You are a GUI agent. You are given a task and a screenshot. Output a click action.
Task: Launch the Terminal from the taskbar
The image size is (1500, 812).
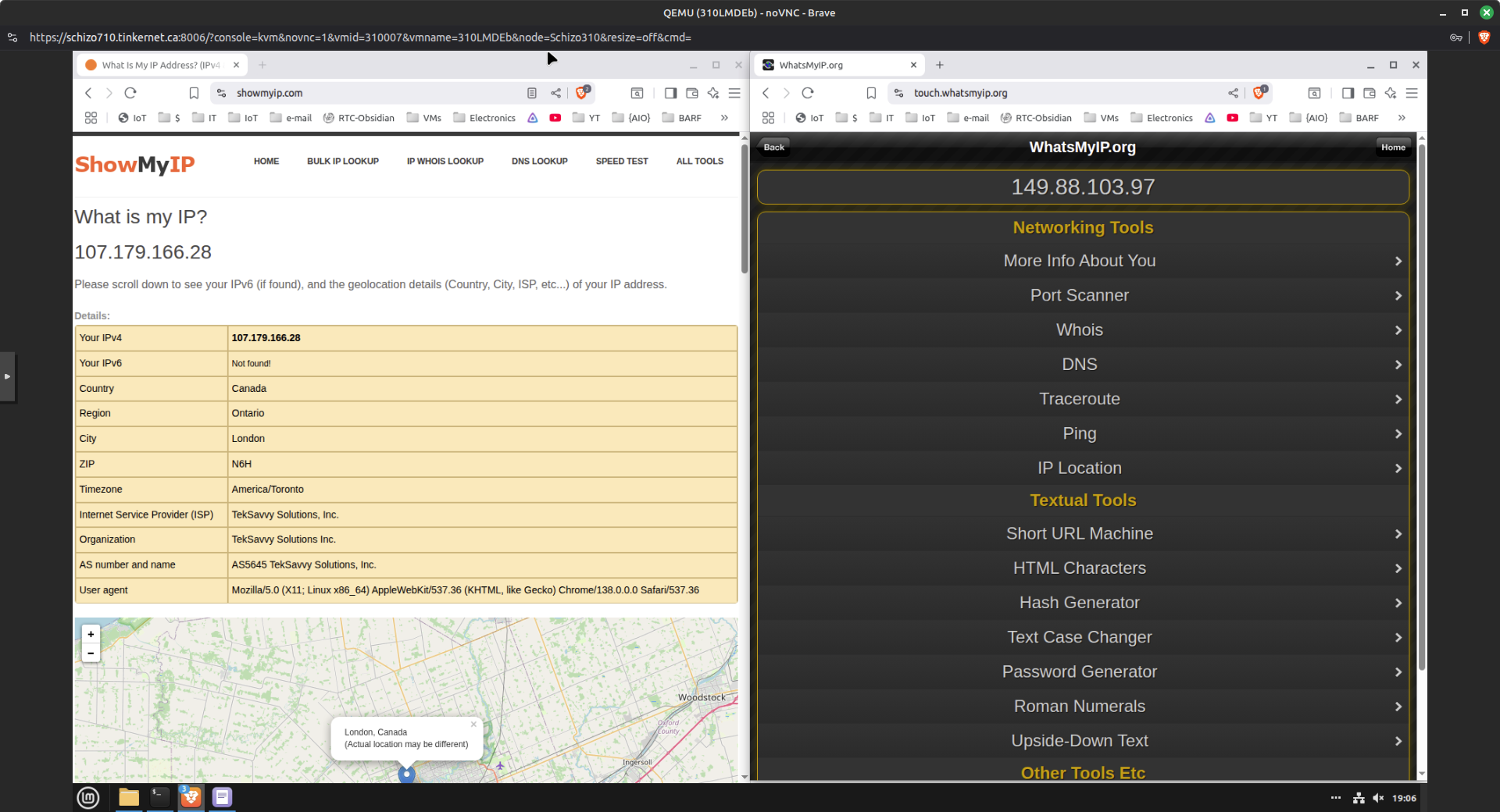pyautogui.click(x=159, y=797)
